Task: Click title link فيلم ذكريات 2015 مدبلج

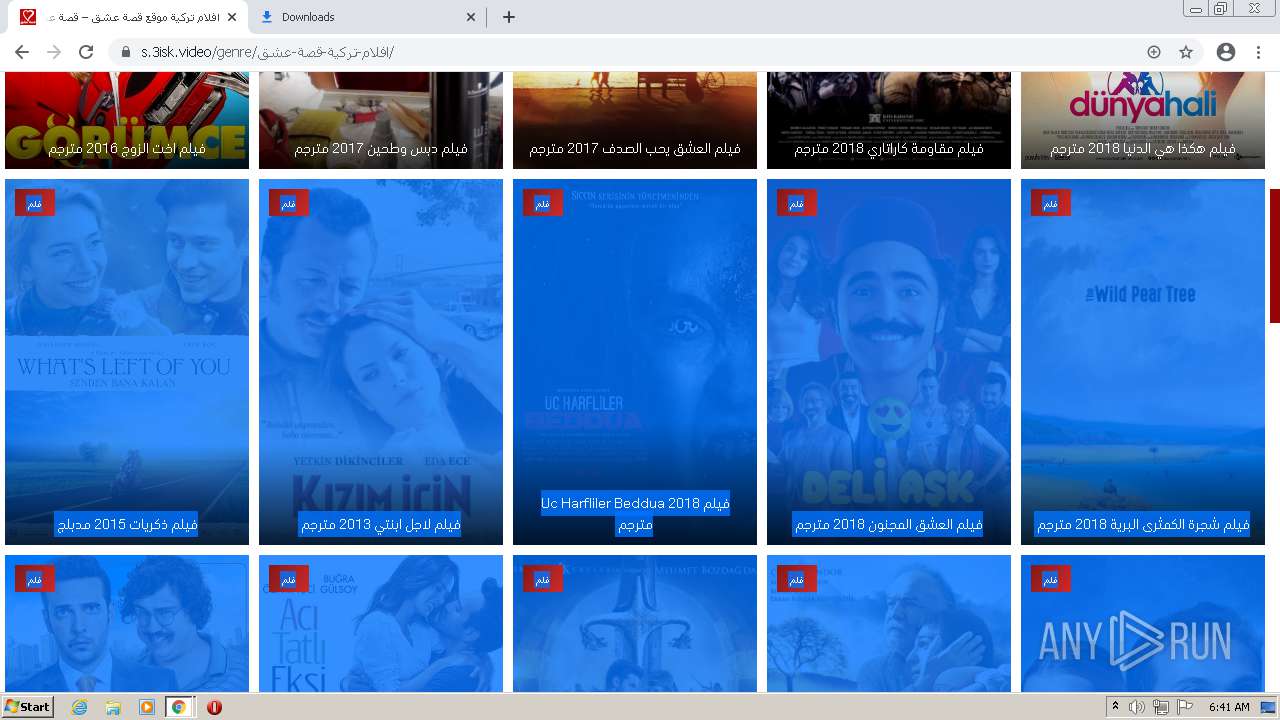Action: (x=127, y=524)
